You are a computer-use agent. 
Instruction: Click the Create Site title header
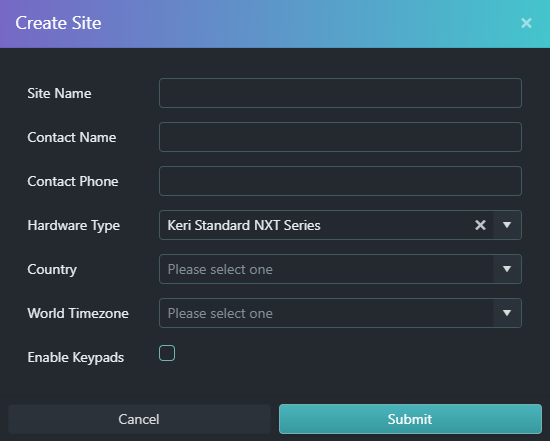pos(58,23)
